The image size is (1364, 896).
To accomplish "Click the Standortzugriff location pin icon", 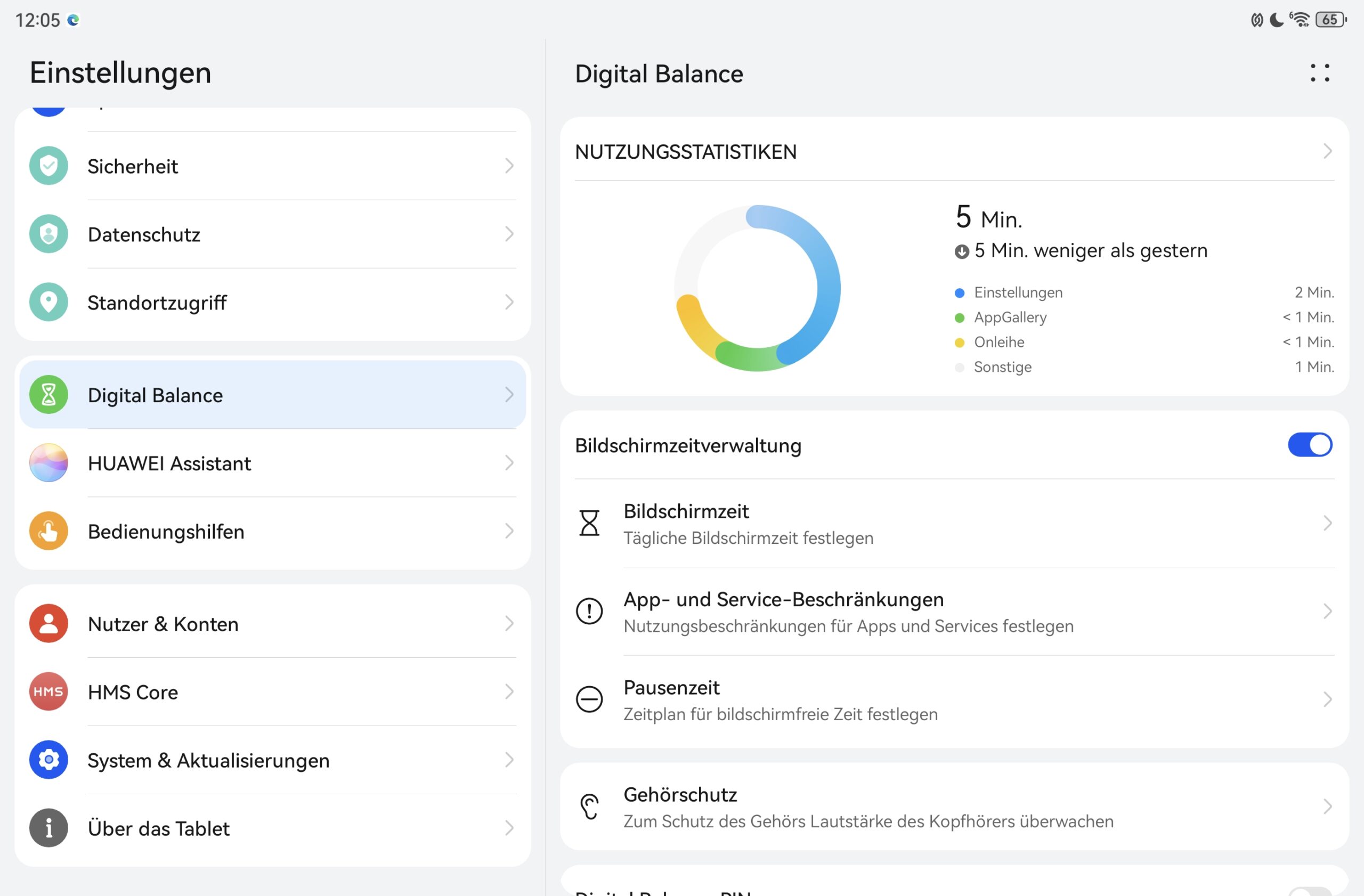I will pyautogui.click(x=48, y=302).
